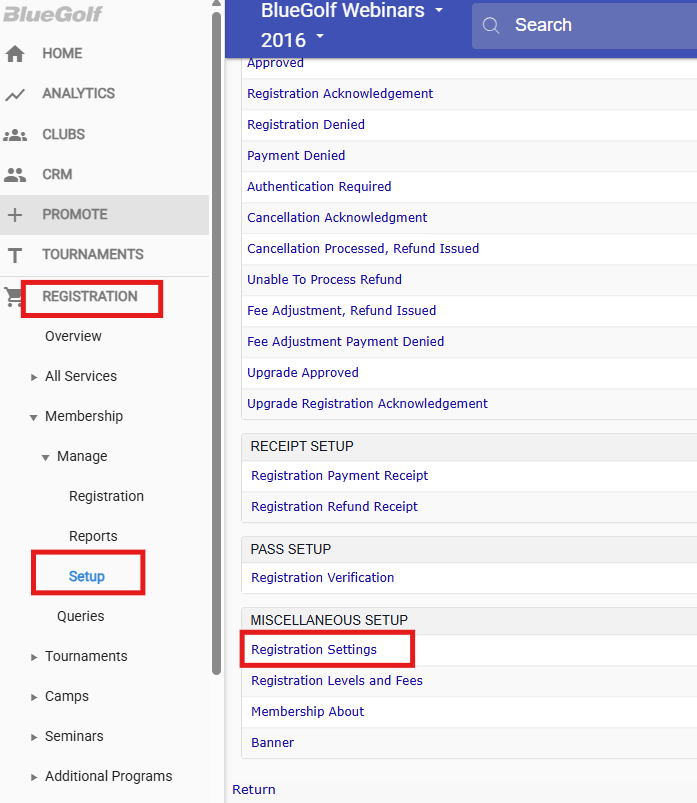Click the Promote plus icon
697x803 pixels.
(x=15, y=215)
